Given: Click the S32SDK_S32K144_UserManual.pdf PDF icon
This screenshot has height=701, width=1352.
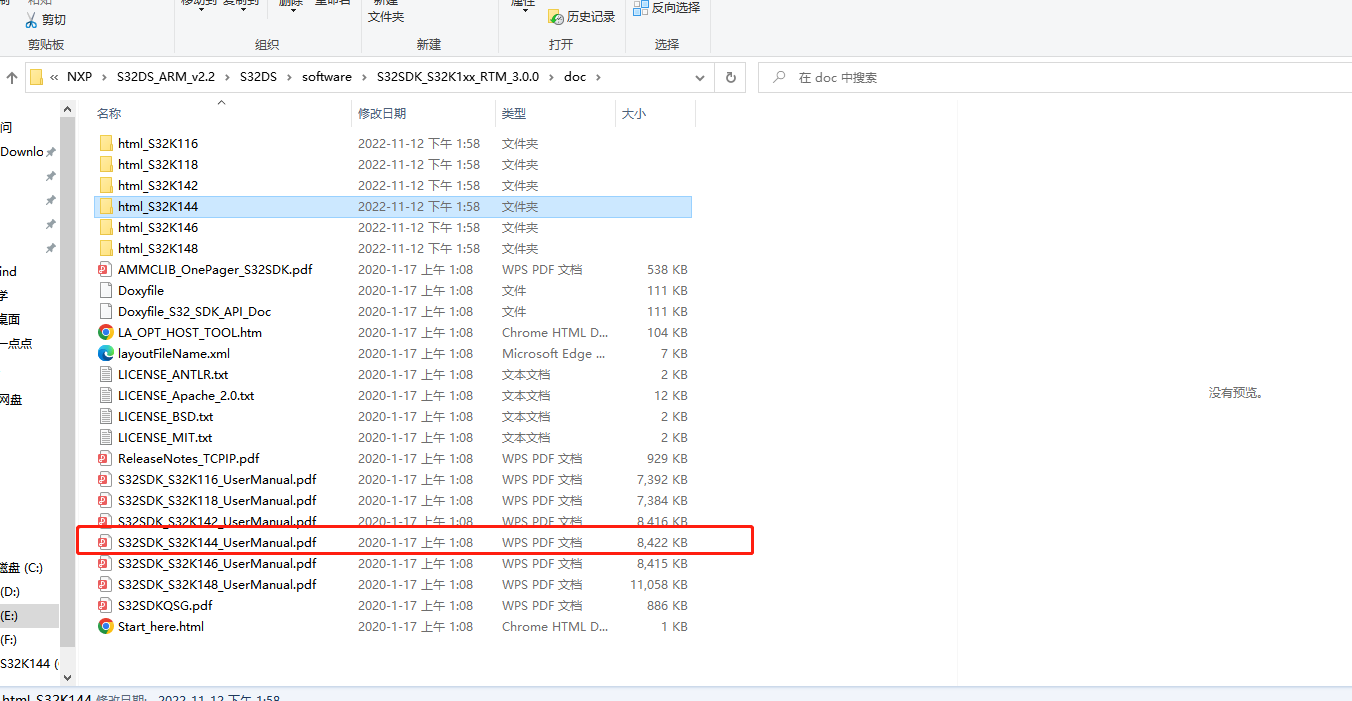Looking at the screenshot, I should click(x=106, y=542).
